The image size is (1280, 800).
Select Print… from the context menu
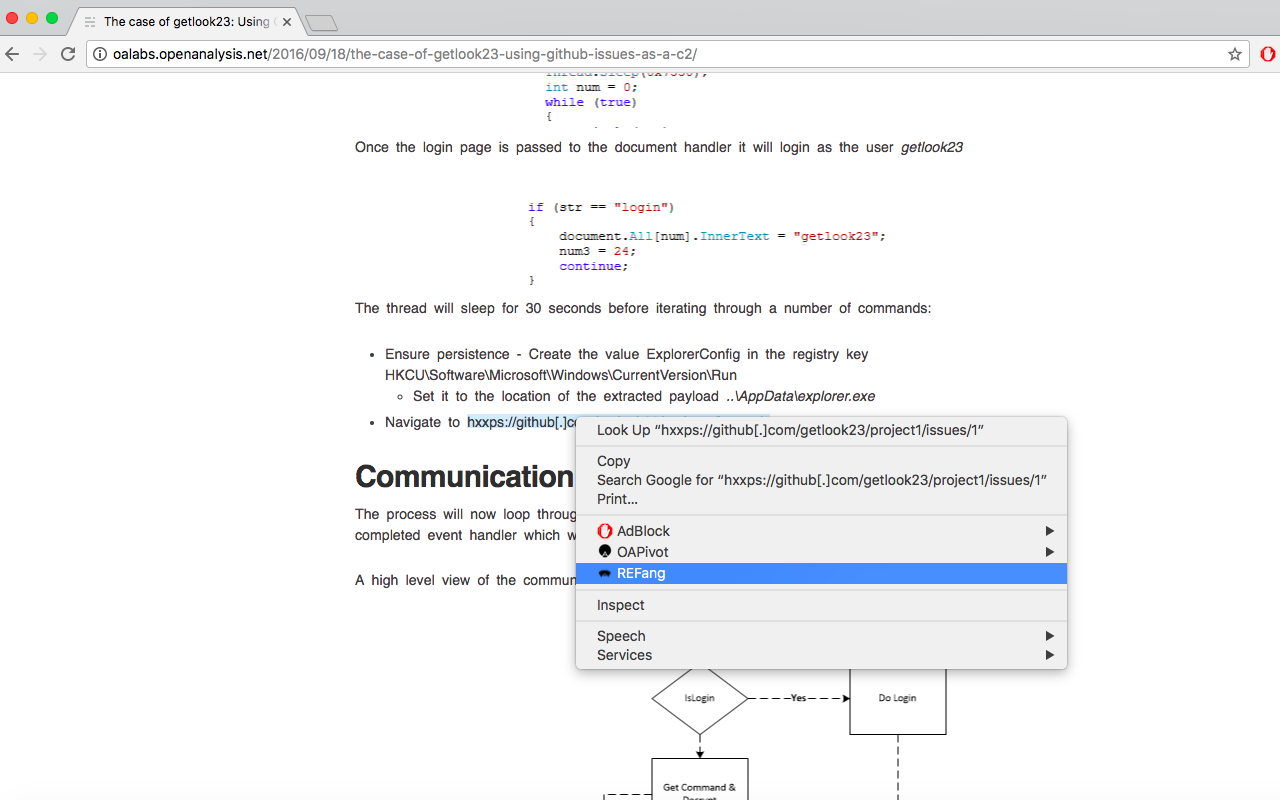617,499
